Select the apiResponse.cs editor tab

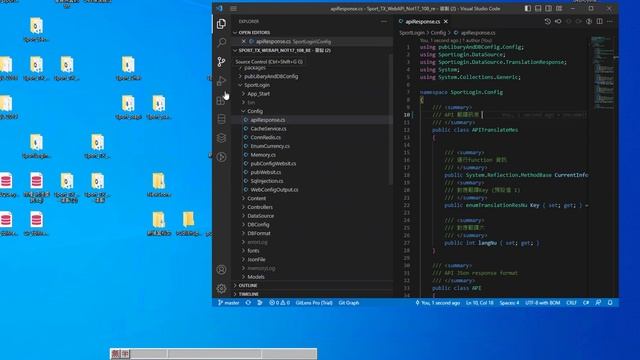[423, 21]
